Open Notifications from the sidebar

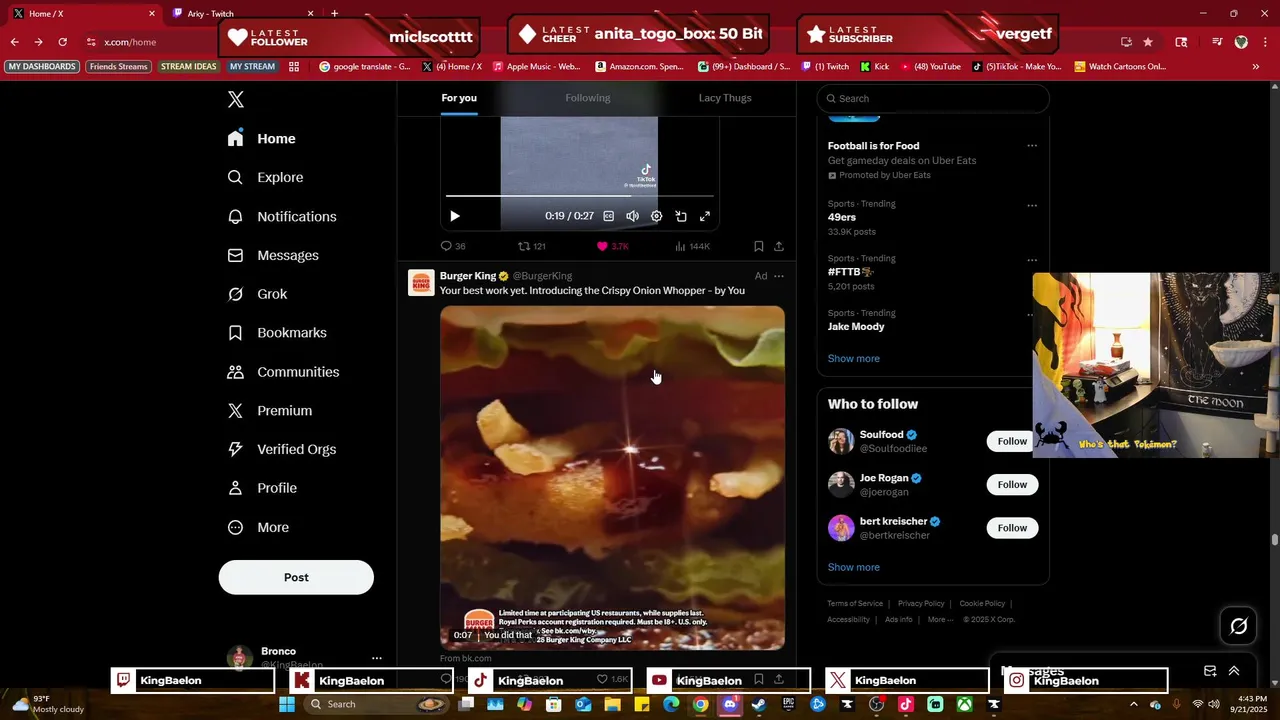(x=281, y=216)
